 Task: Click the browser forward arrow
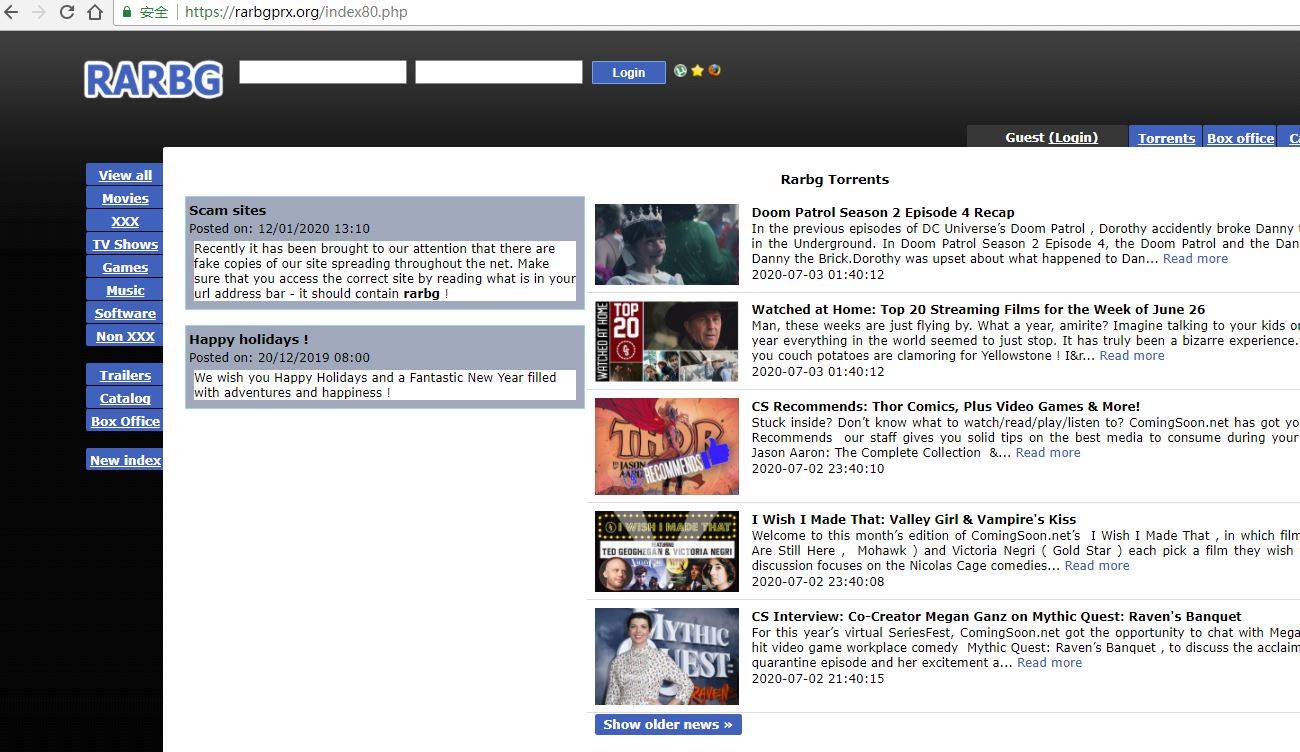39,12
